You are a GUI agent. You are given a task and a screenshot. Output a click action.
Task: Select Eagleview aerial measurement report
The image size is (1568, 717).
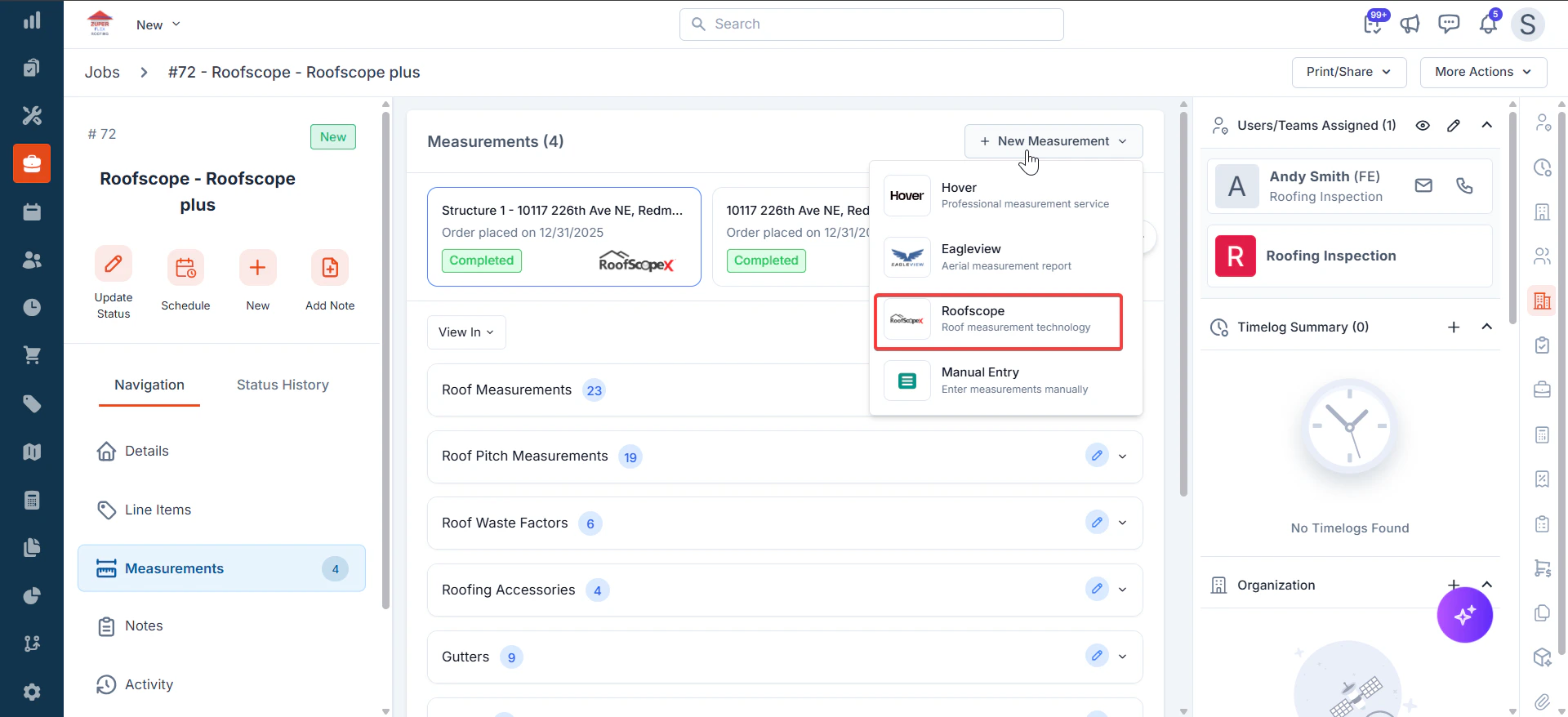coord(1006,257)
